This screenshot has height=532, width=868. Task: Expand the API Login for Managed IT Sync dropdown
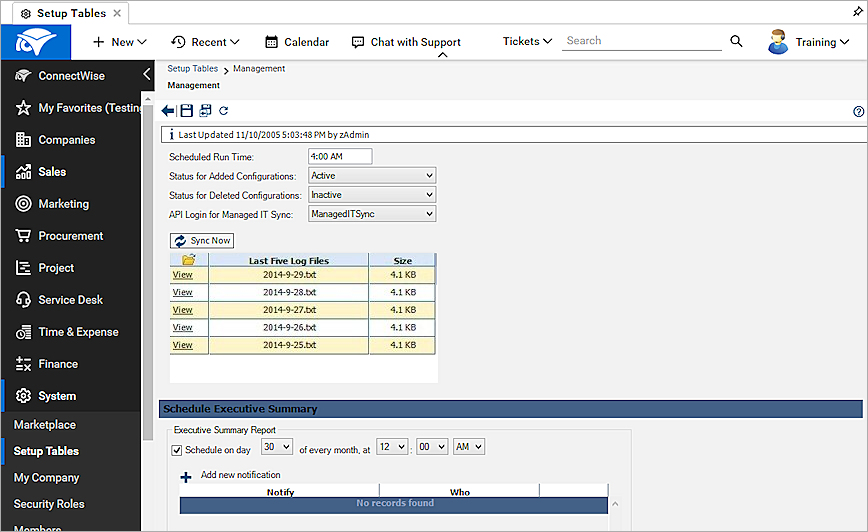pos(372,214)
